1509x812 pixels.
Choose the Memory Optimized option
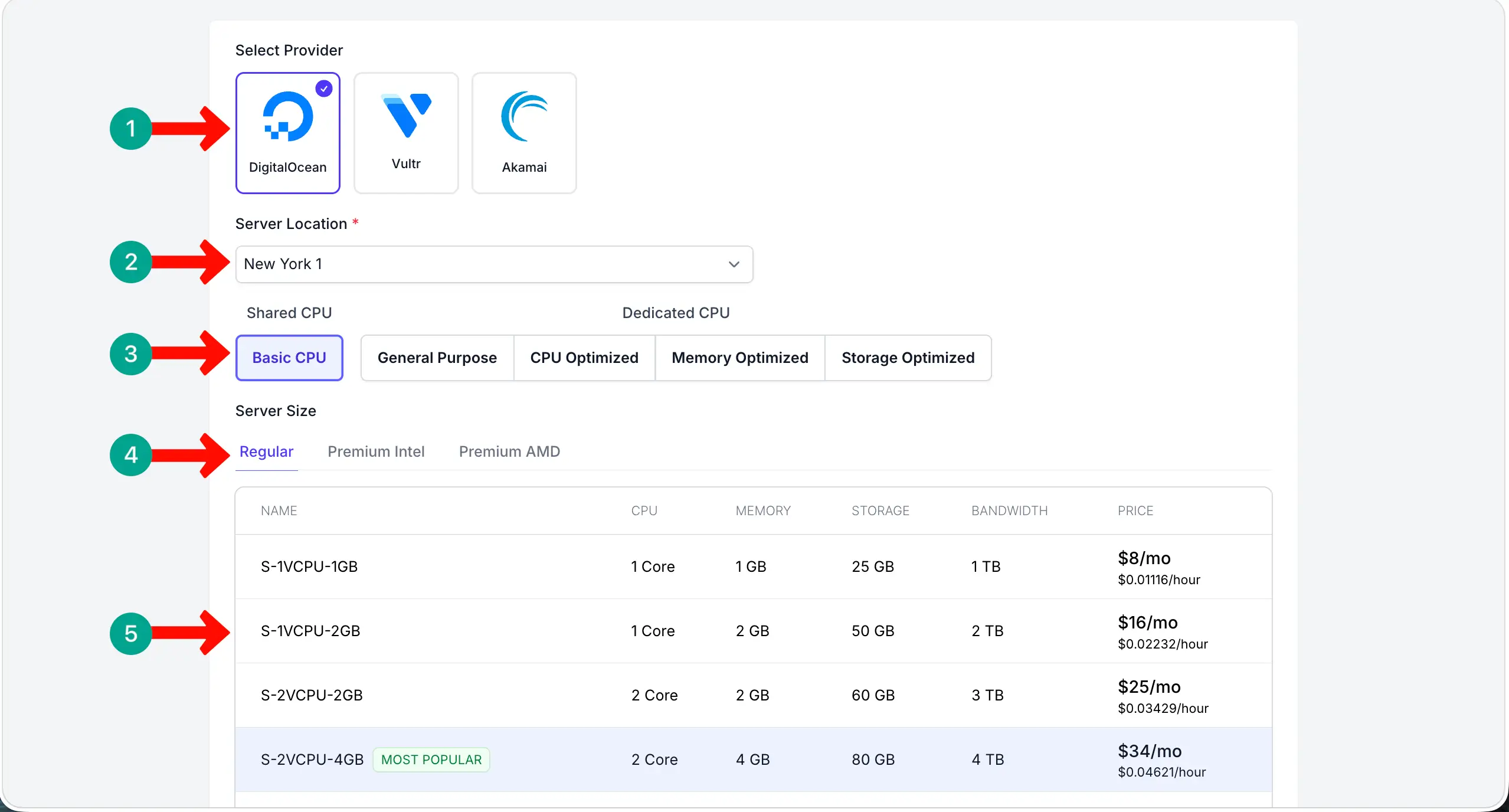[x=740, y=358]
